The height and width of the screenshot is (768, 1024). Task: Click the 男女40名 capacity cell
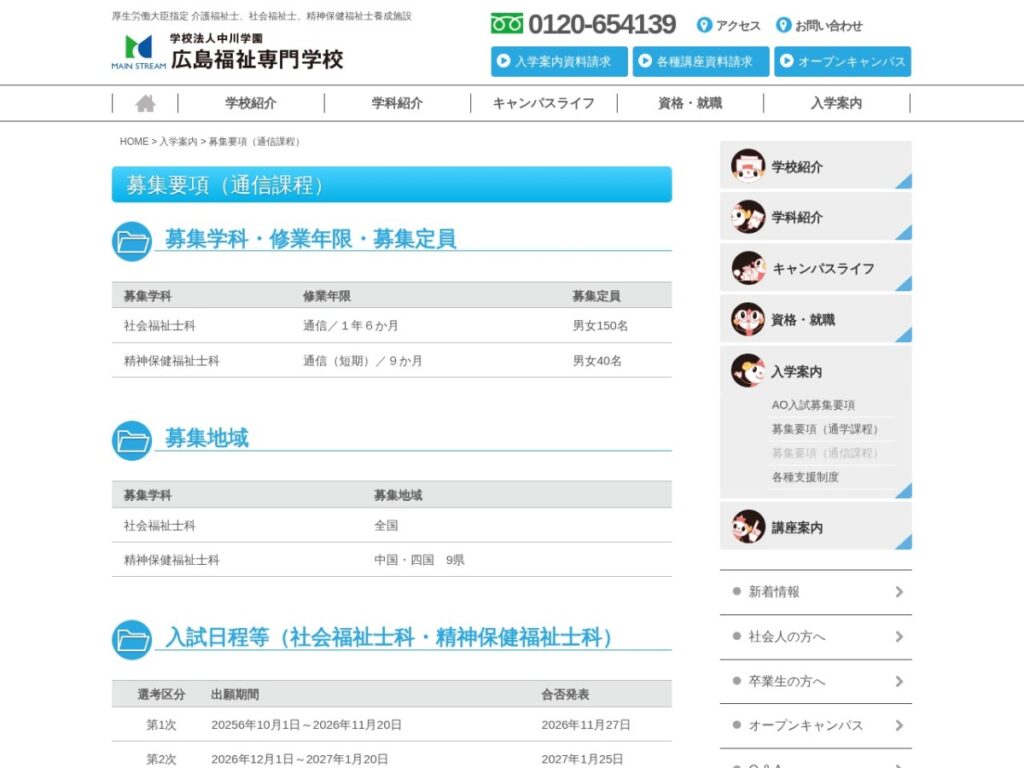(597, 360)
